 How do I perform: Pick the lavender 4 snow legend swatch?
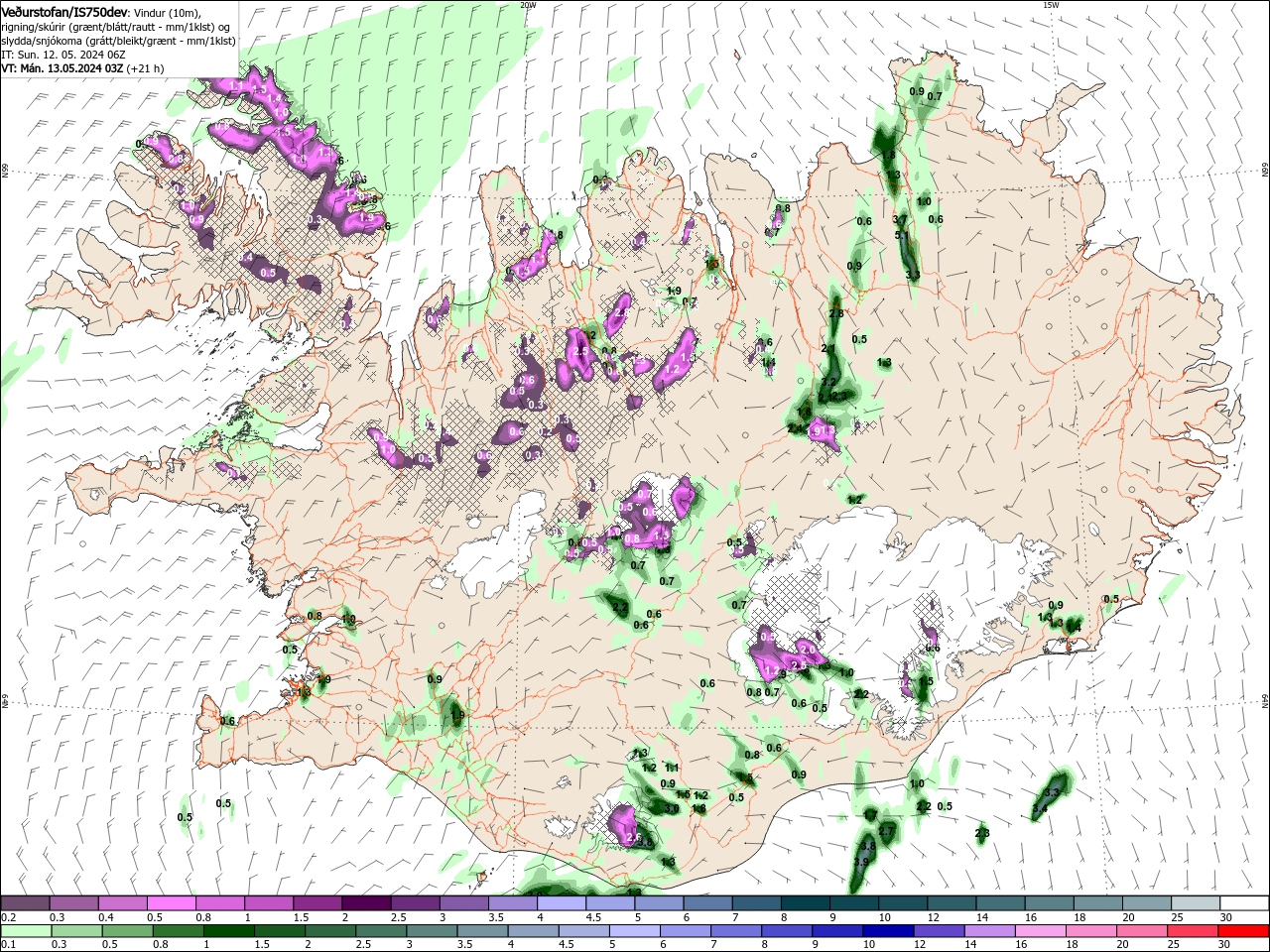click(562, 903)
